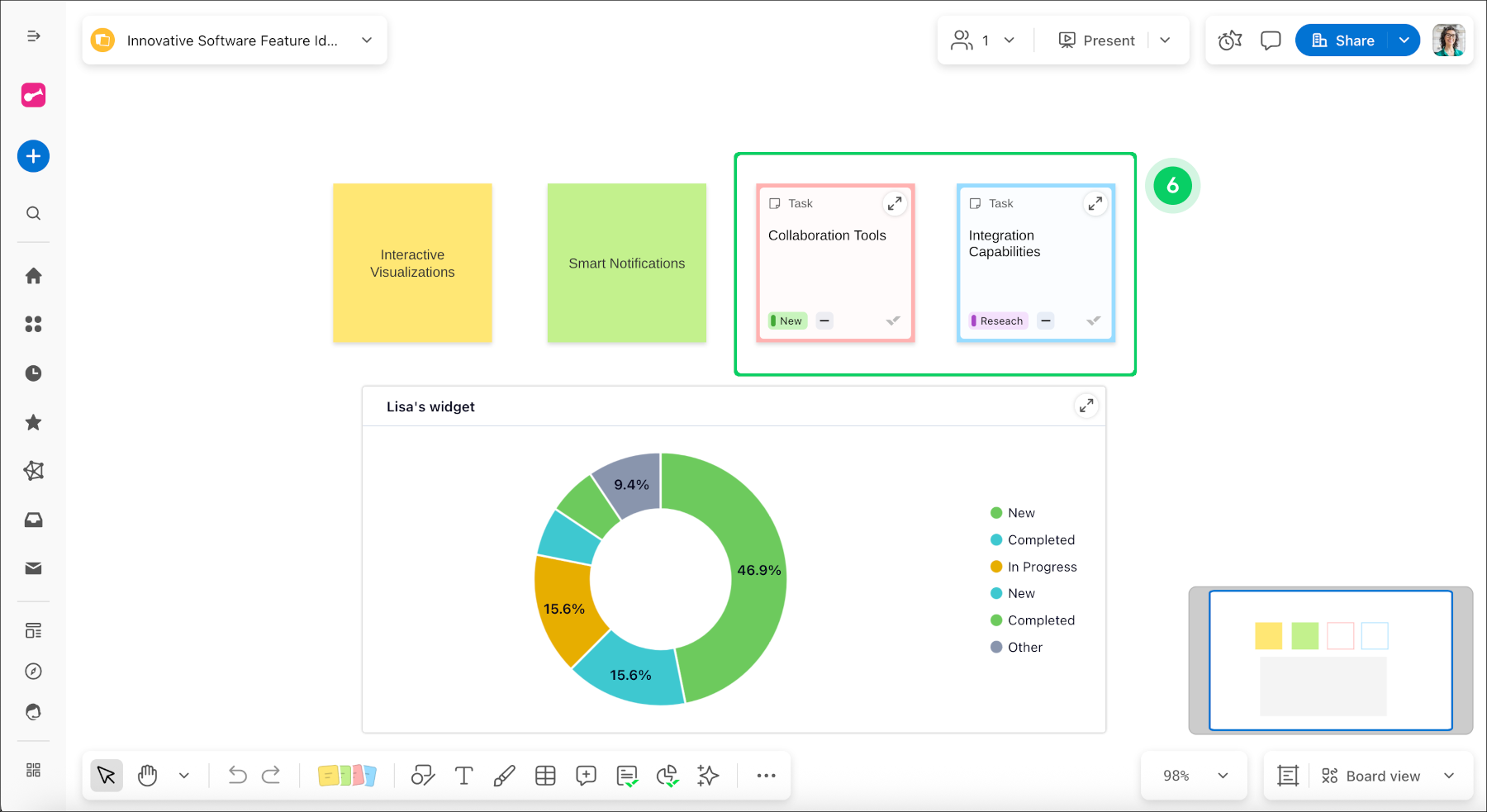The image size is (1487, 812).
Task: Open board title dropdown chevron
Action: coord(367,40)
